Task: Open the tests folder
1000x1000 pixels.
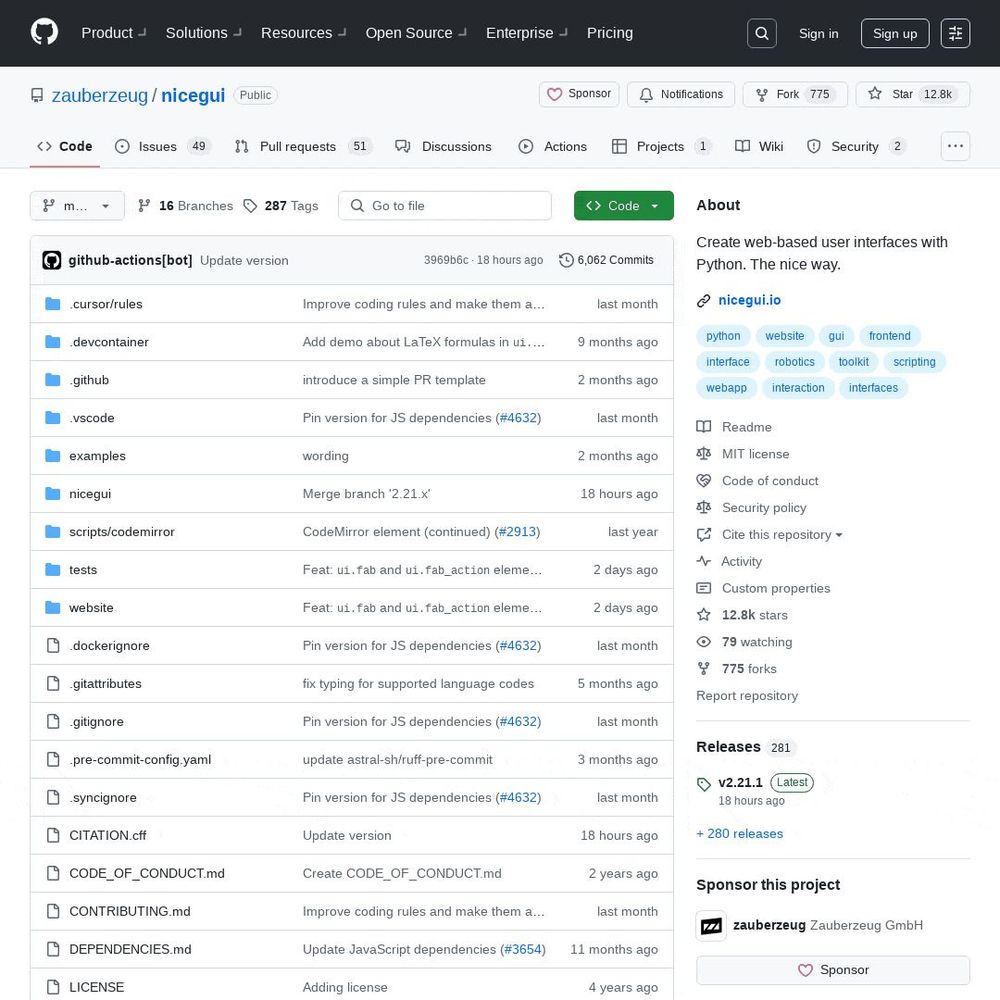Action: [x=83, y=570]
